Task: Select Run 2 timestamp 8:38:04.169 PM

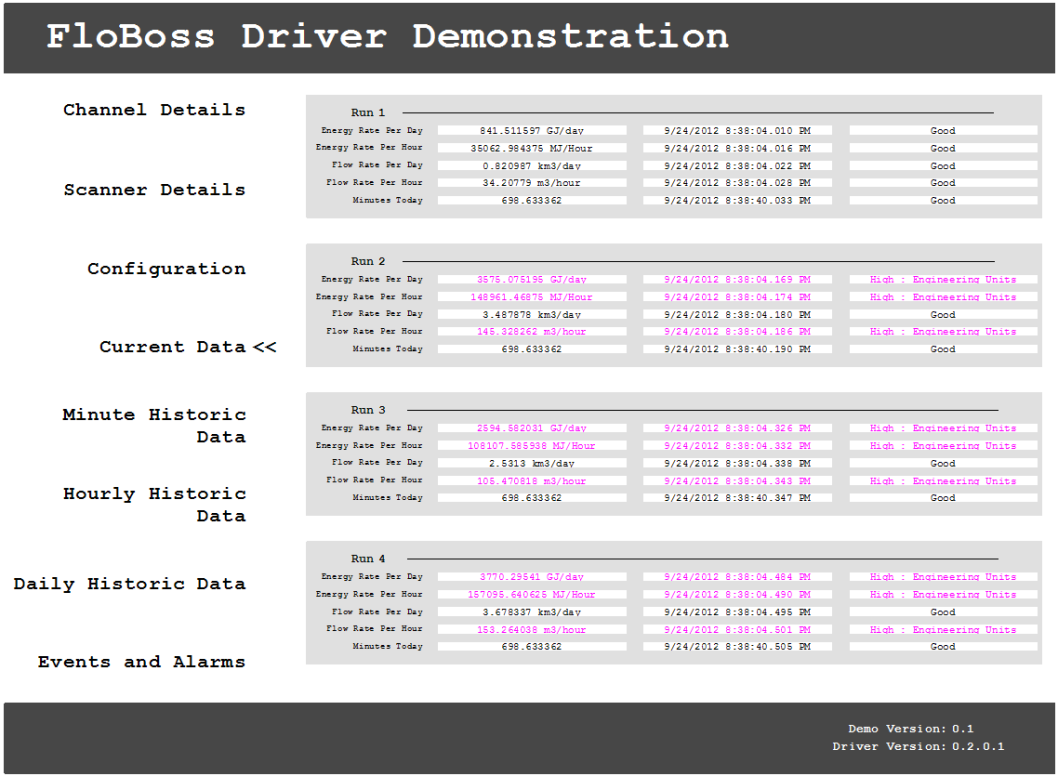Action: pos(737,279)
